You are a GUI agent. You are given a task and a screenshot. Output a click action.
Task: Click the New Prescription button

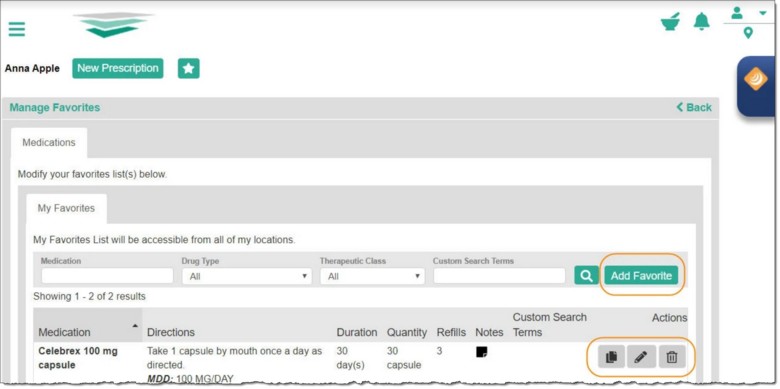pyautogui.click(x=117, y=68)
